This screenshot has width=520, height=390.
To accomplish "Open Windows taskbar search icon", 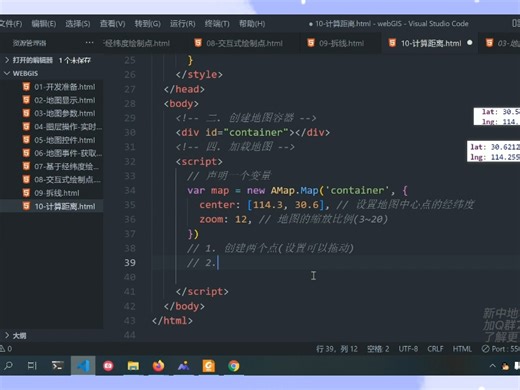I will [x=8, y=366].
